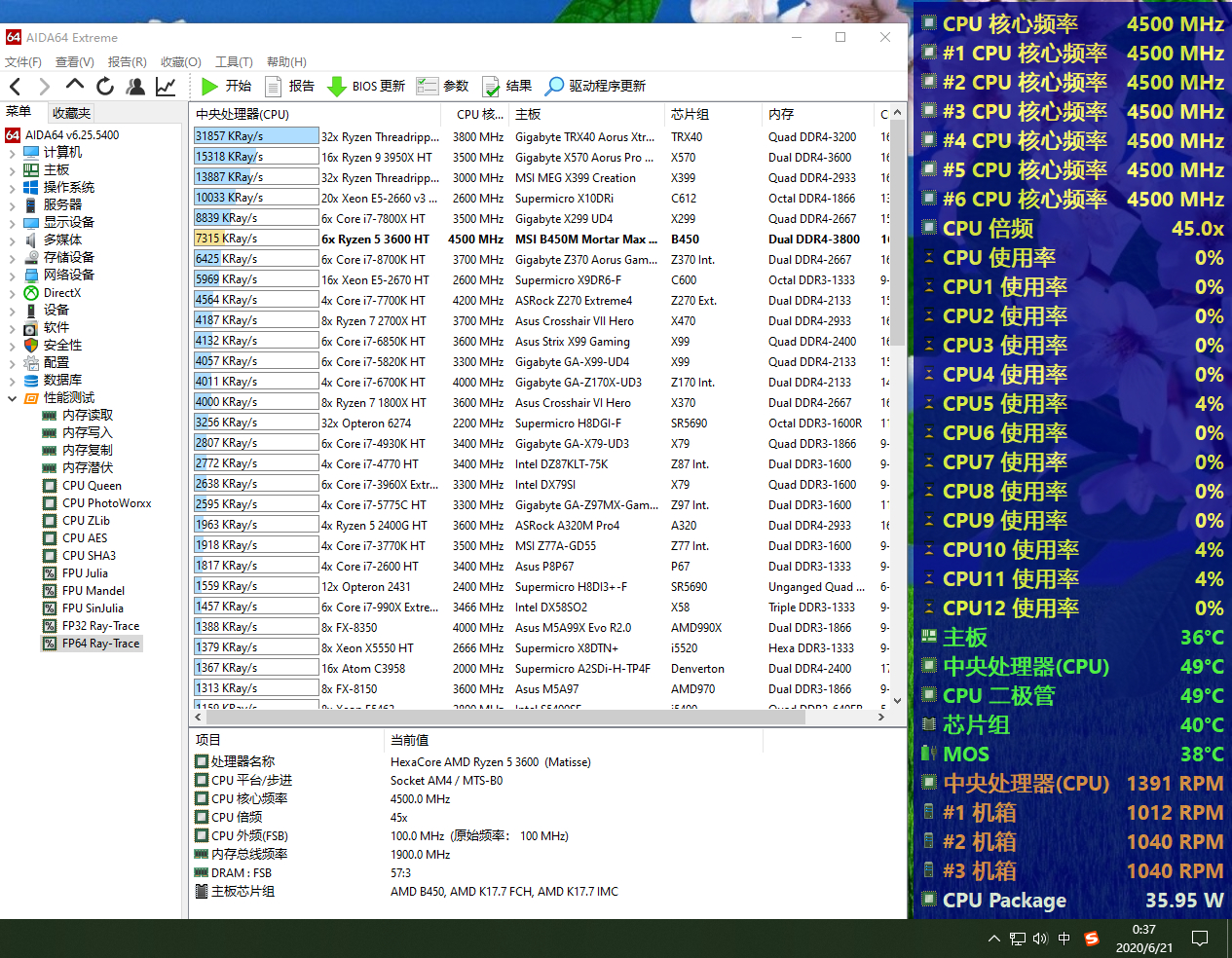Click the Refresh icon in the toolbar
This screenshot has height=958, width=1232.
(105, 87)
